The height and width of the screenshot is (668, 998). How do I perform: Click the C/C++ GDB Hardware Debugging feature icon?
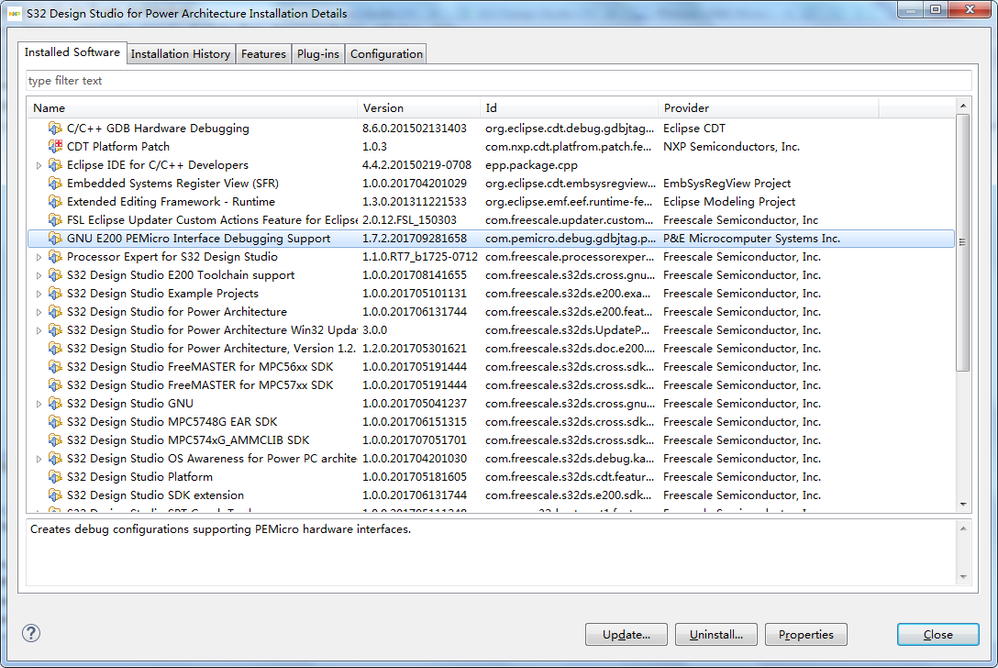coord(55,129)
